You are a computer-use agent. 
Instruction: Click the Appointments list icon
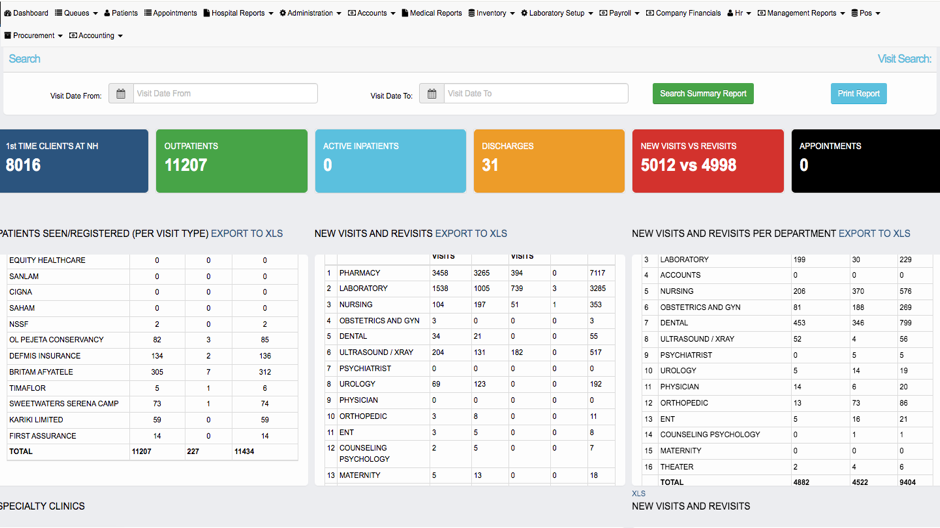[x=147, y=13]
